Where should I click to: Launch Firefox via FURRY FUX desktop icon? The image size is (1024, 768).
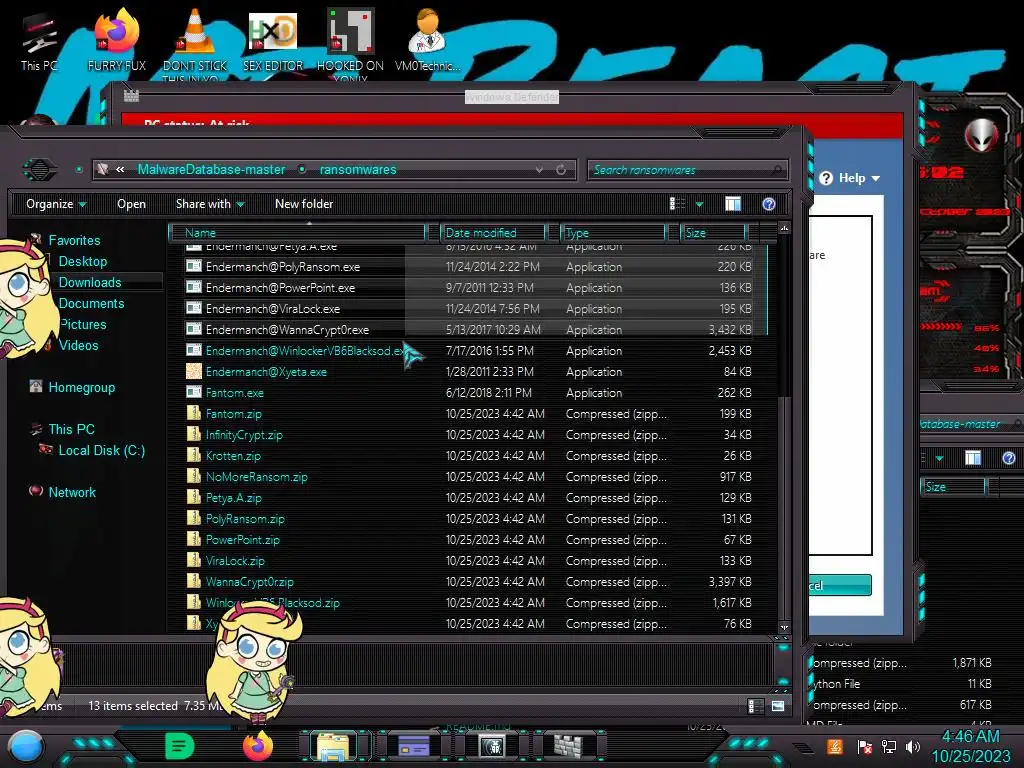pyautogui.click(x=117, y=40)
